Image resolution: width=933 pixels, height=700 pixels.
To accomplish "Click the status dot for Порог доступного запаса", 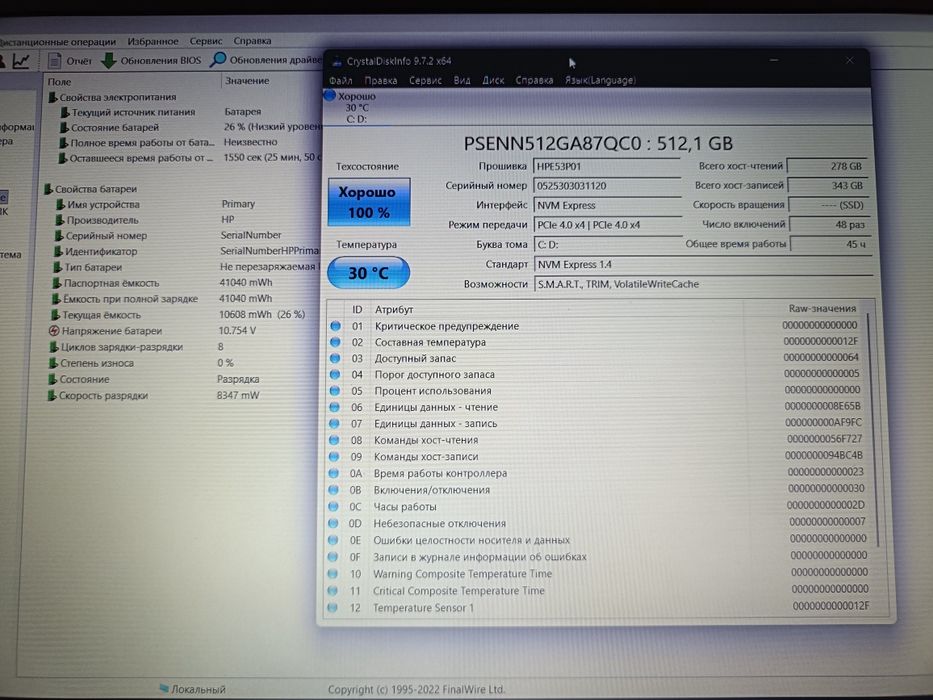I will (335, 374).
